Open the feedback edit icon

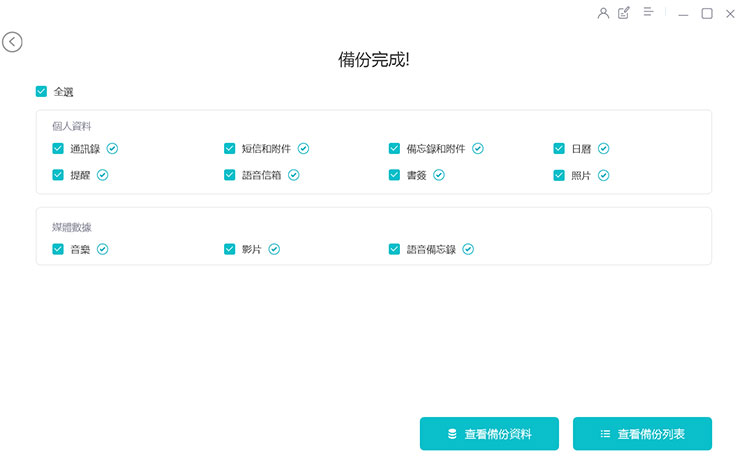[x=624, y=13]
